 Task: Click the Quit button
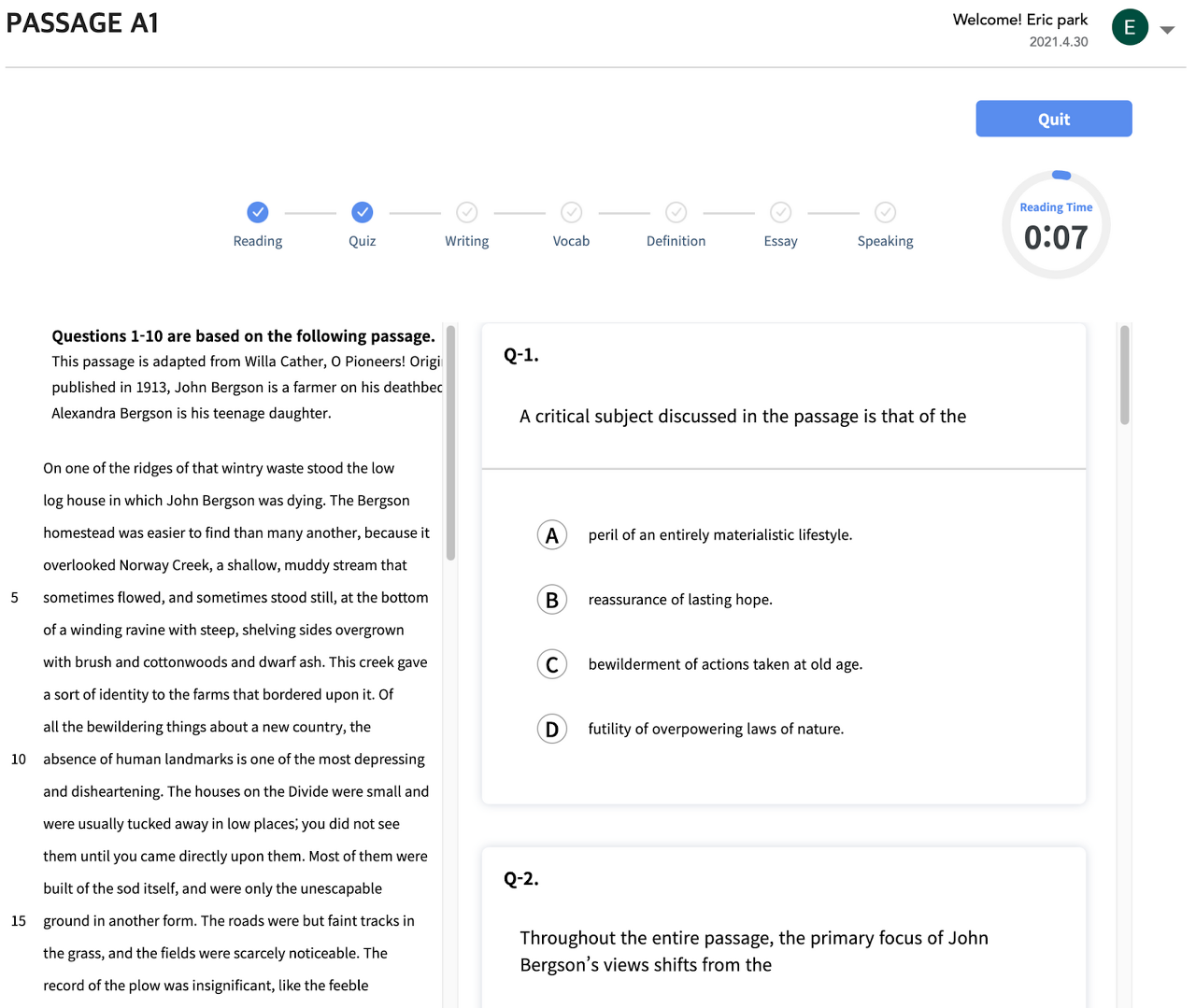pyautogui.click(x=1054, y=119)
